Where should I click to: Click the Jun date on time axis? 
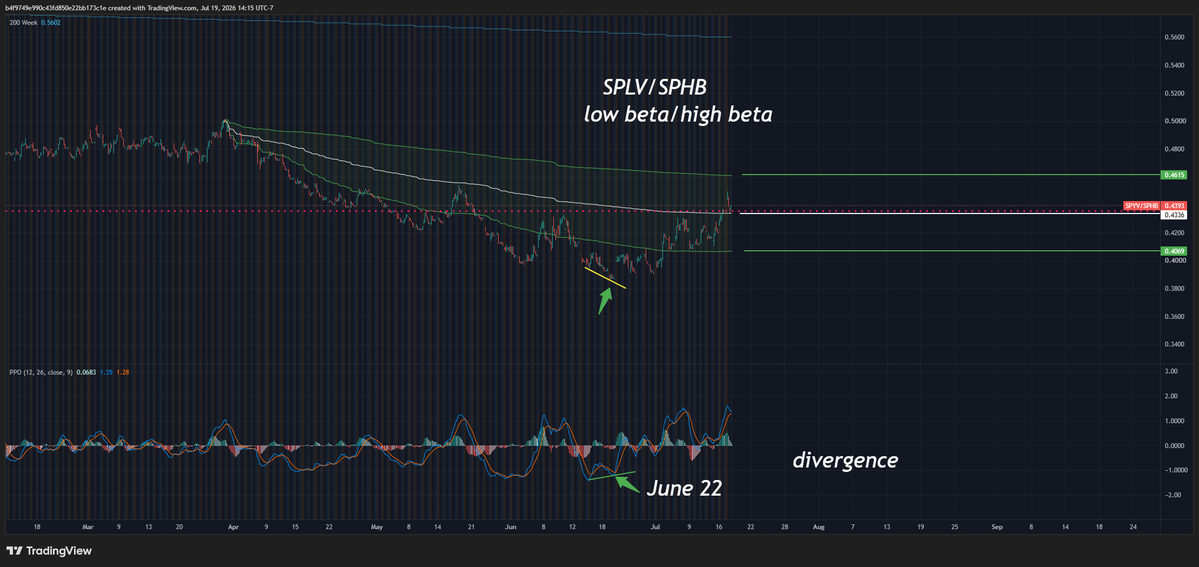pos(511,526)
